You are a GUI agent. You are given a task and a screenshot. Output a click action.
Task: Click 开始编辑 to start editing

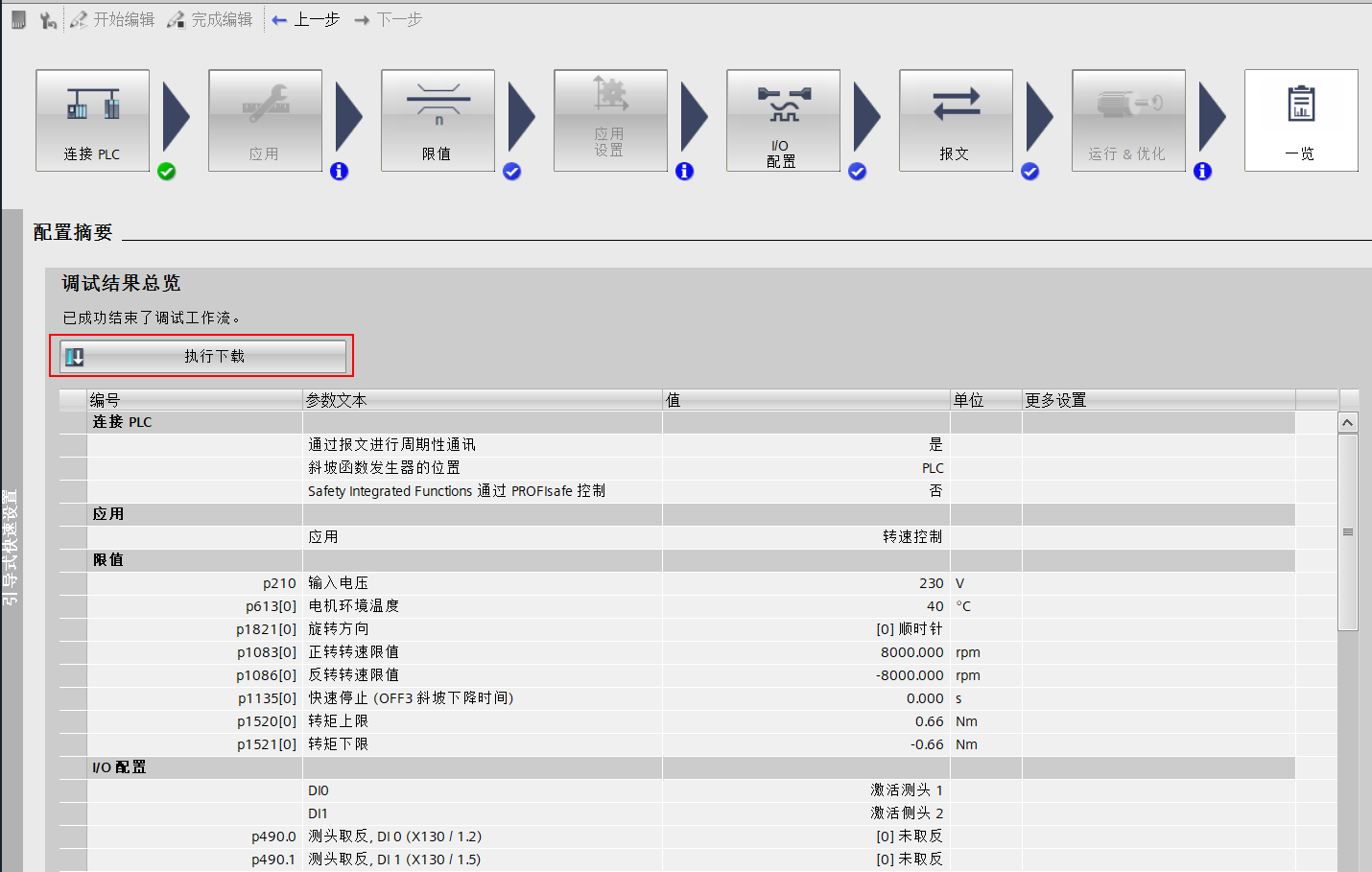[x=112, y=18]
